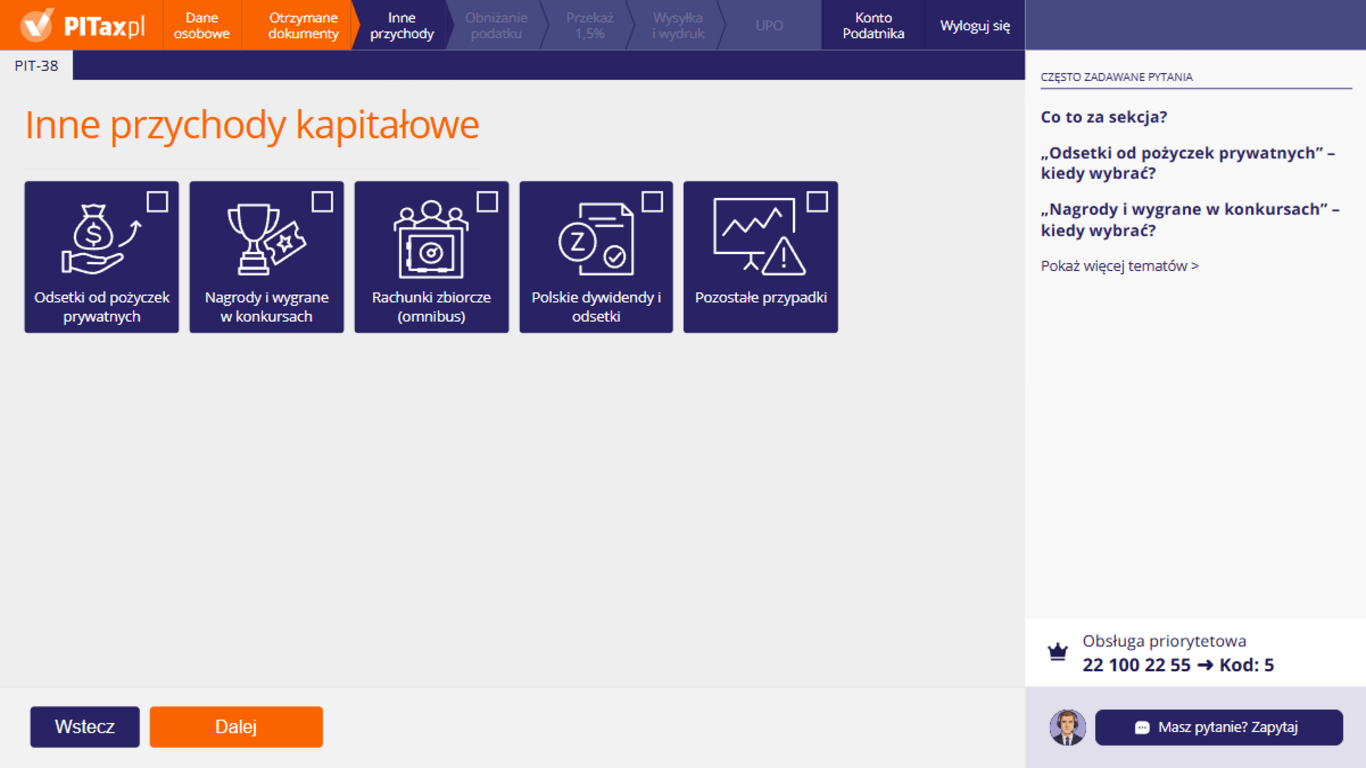Screen dimensions: 1366x768
Task: Select the PIT-38 form tab
Action: pos(36,66)
